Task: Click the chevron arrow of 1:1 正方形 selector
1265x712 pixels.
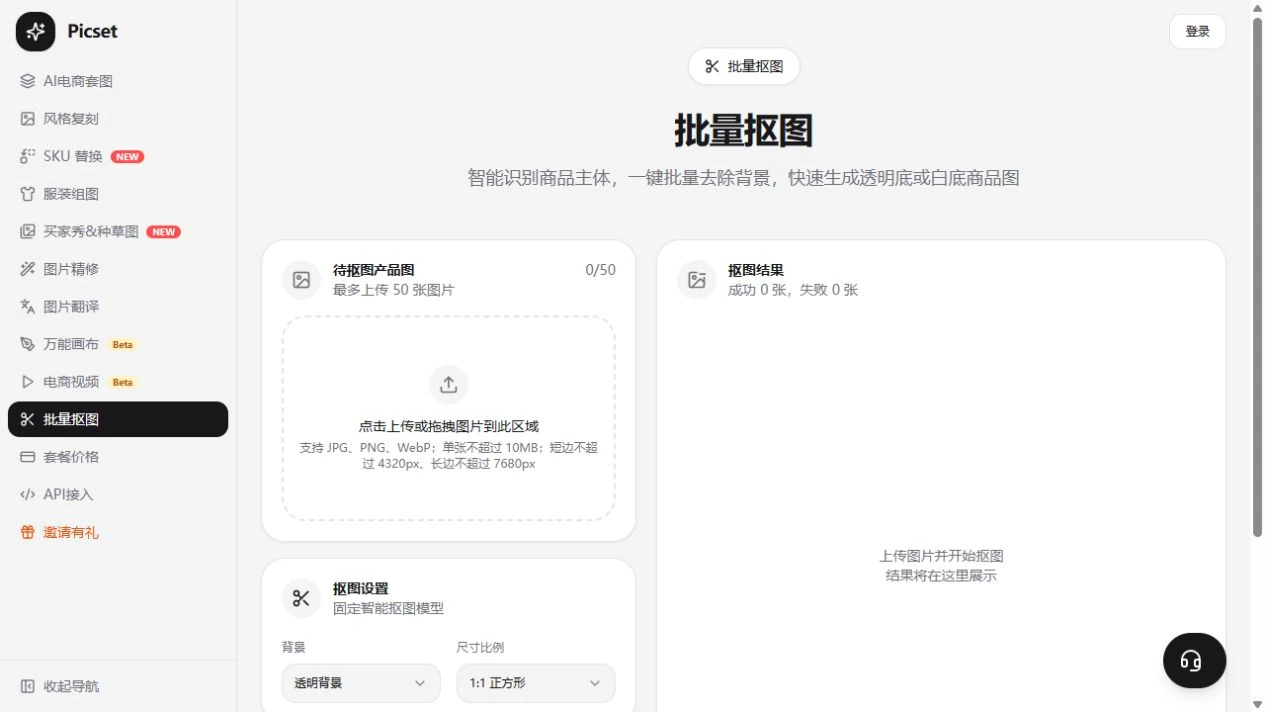Action: [x=595, y=683]
